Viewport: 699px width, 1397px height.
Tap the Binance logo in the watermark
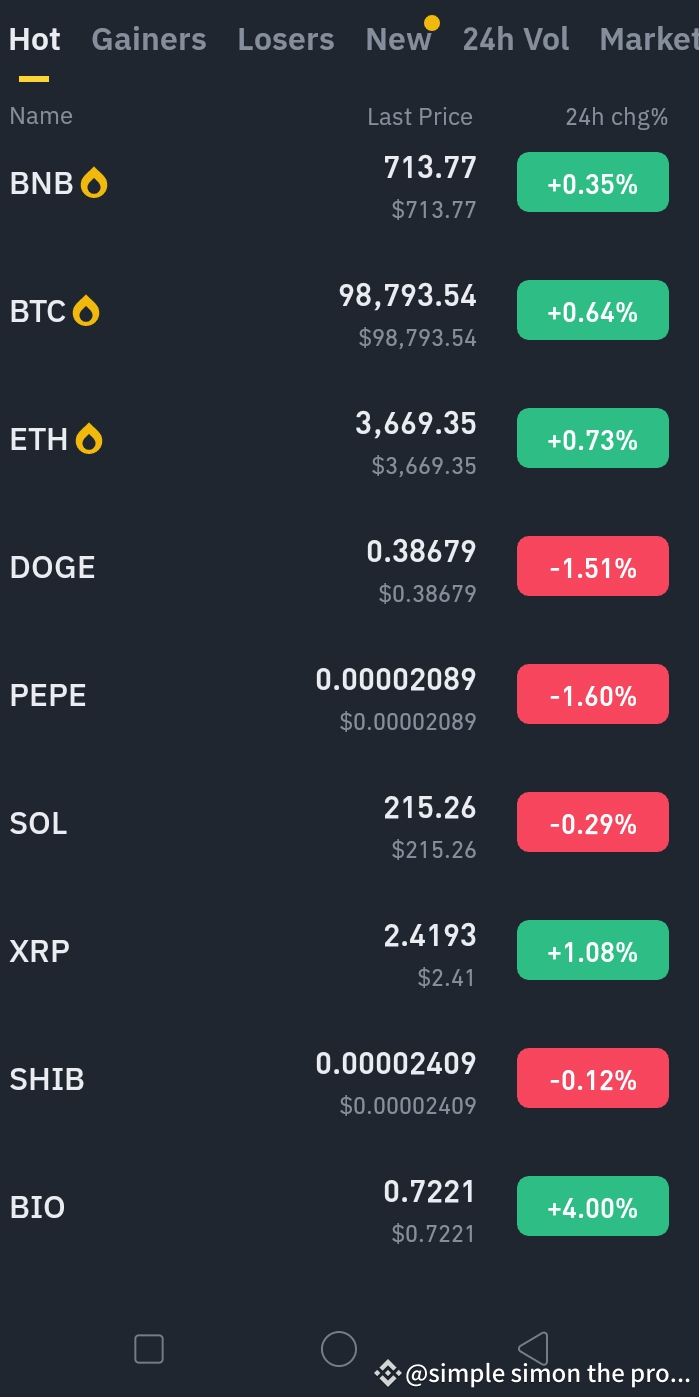[388, 1374]
